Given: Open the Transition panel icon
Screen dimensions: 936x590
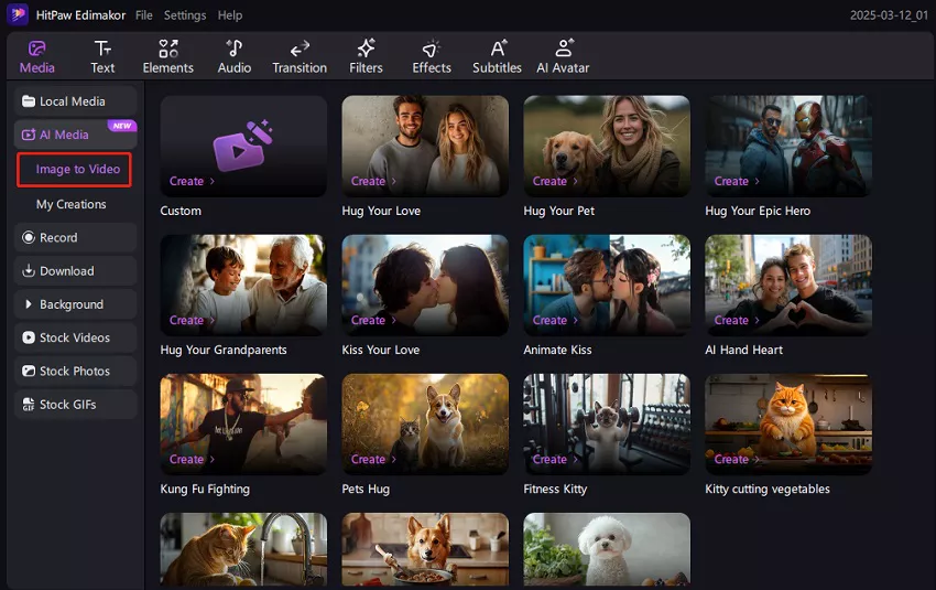Looking at the screenshot, I should coord(300,48).
